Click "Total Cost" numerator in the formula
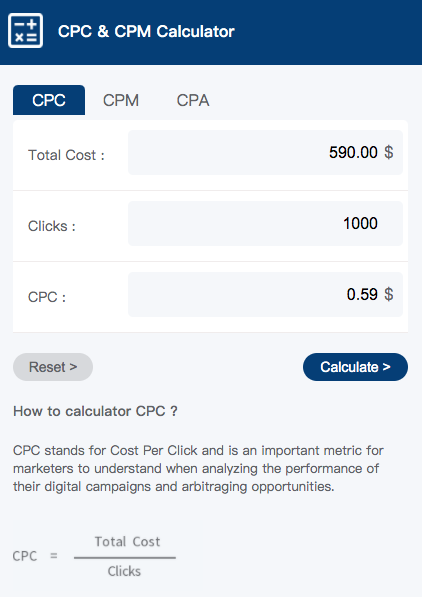 pyautogui.click(x=127, y=541)
